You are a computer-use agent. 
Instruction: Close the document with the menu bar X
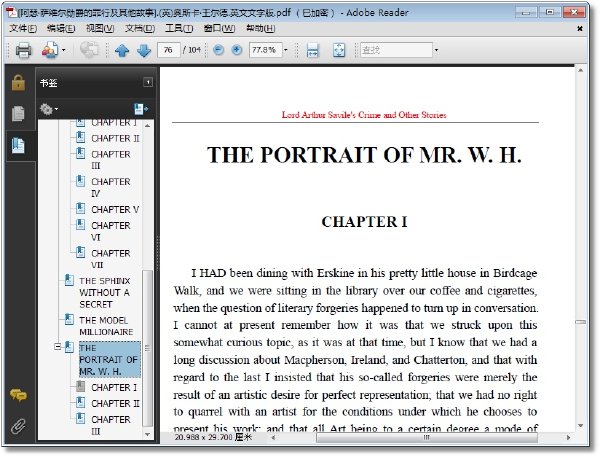click(580, 28)
